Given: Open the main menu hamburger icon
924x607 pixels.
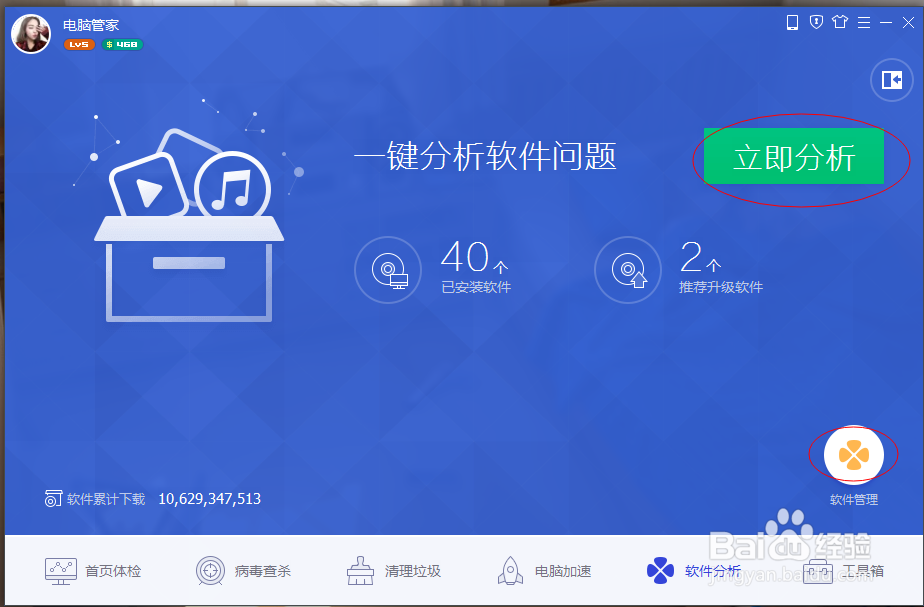Looking at the screenshot, I should tap(864, 22).
